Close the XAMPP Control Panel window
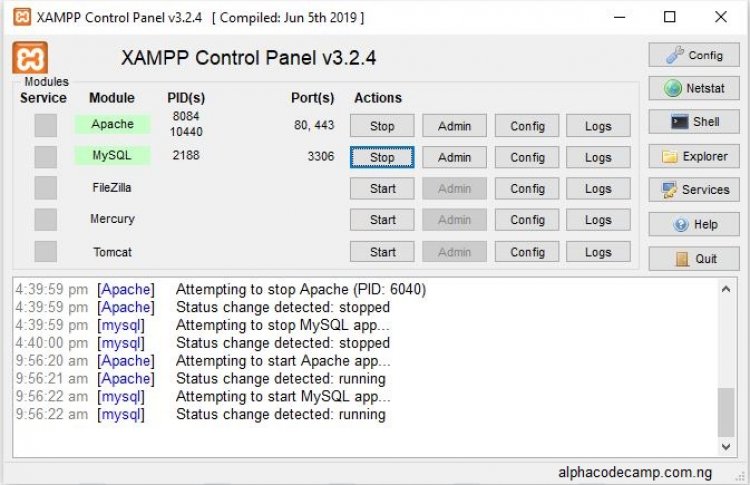The image size is (750, 485). (x=721, y=17)
